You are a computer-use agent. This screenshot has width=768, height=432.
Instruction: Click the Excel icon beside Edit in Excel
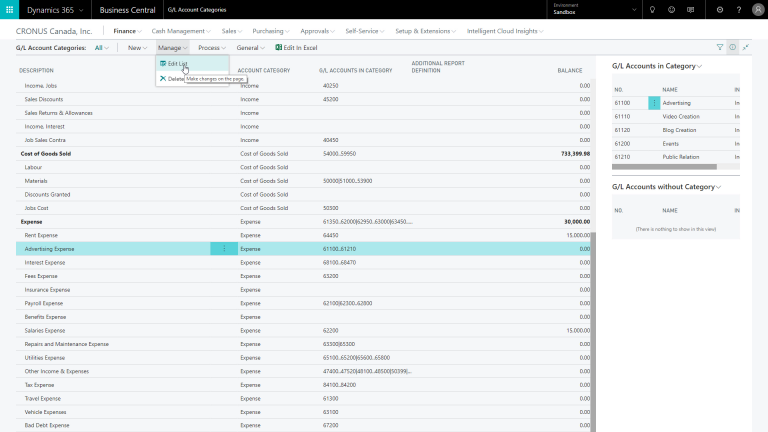coord(278,48)
